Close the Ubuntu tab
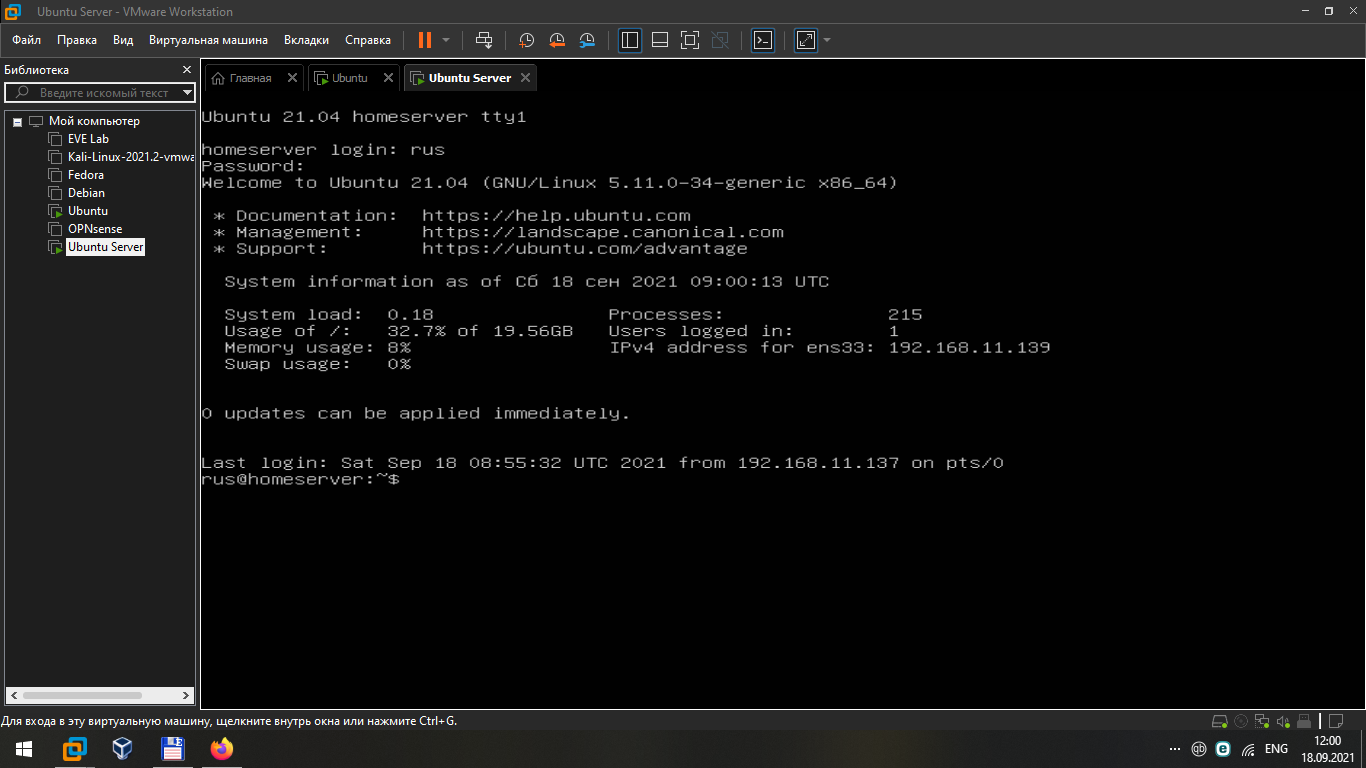Image resolution: width=1366 pixels, height=768 pixels. 388,77
